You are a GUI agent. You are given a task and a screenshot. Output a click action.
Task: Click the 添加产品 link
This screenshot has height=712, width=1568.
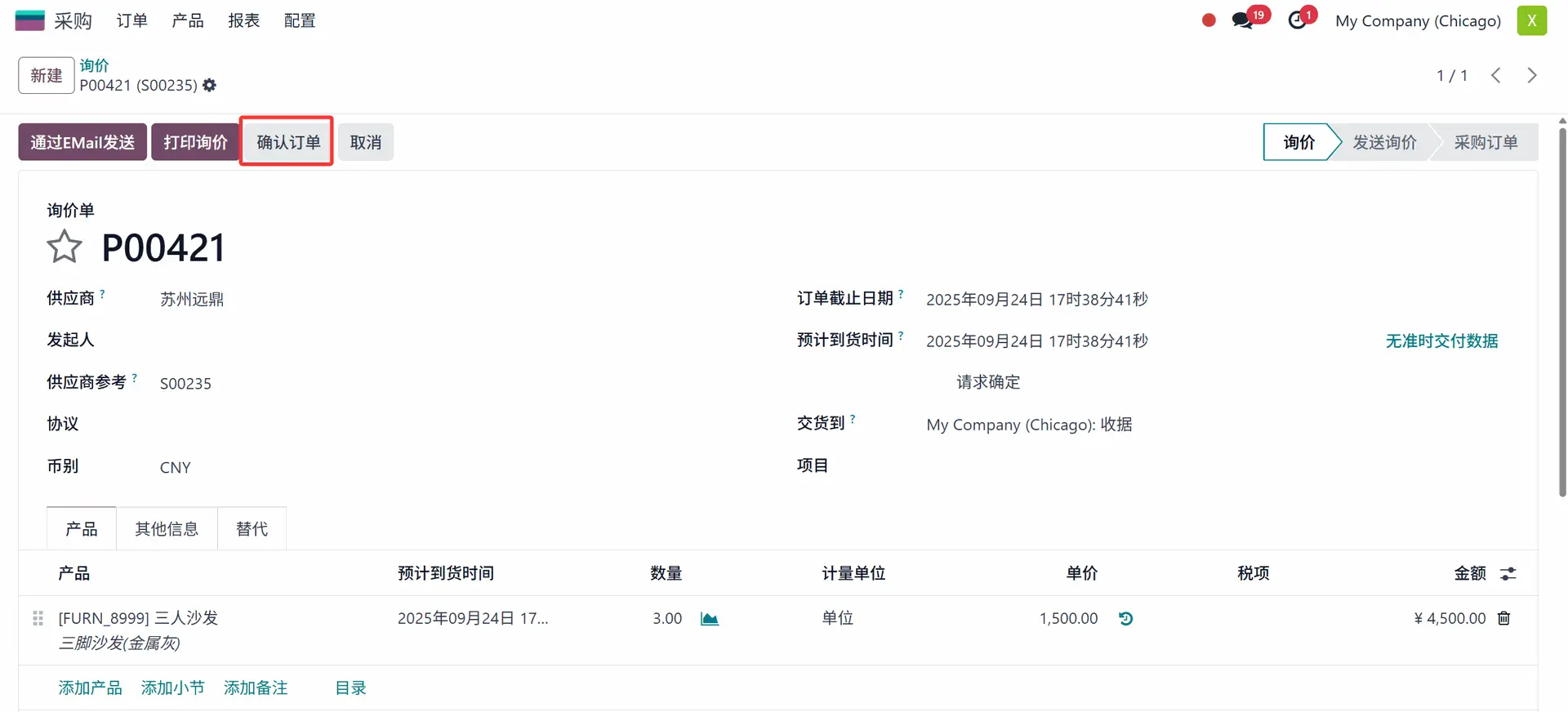click(x=90, y=688)
